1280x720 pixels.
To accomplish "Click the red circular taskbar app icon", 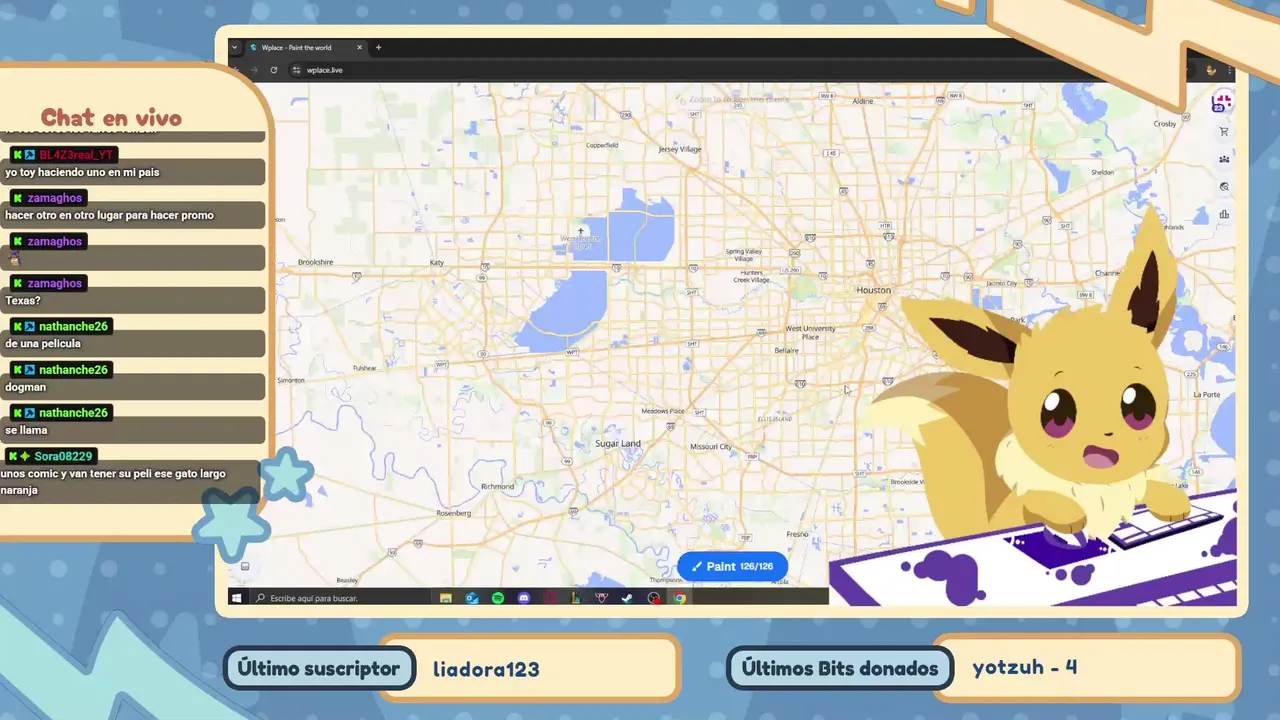I will click(549, 598).
